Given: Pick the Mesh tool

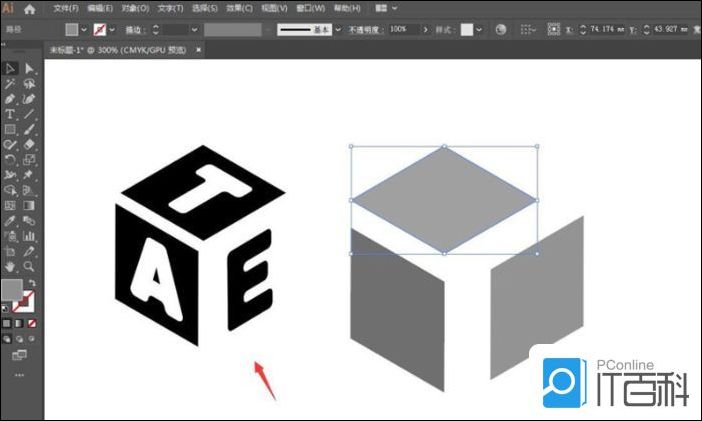Looking at the screenshot, I should [10, 206].
